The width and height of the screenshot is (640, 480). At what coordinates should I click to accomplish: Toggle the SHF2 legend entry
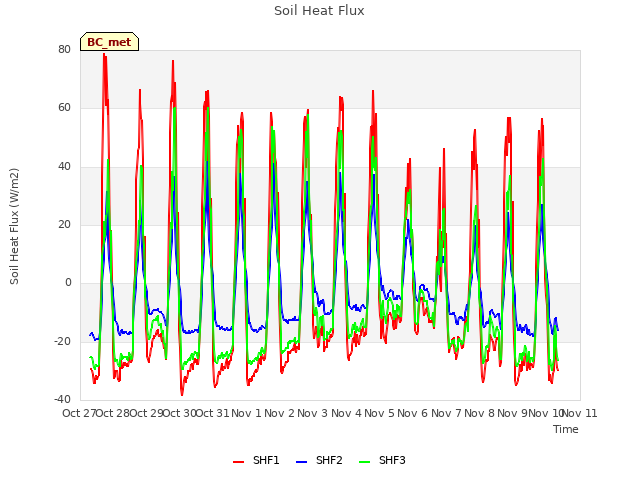(x=319, y=460)
